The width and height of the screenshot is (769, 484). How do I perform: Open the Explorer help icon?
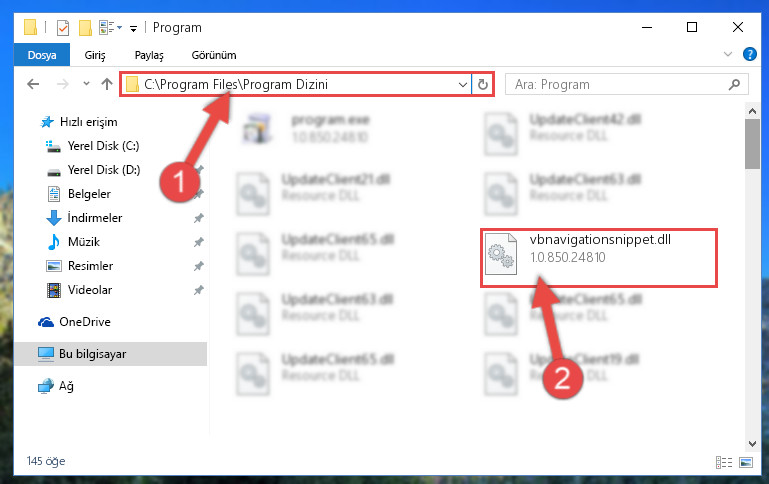point(749,54)
